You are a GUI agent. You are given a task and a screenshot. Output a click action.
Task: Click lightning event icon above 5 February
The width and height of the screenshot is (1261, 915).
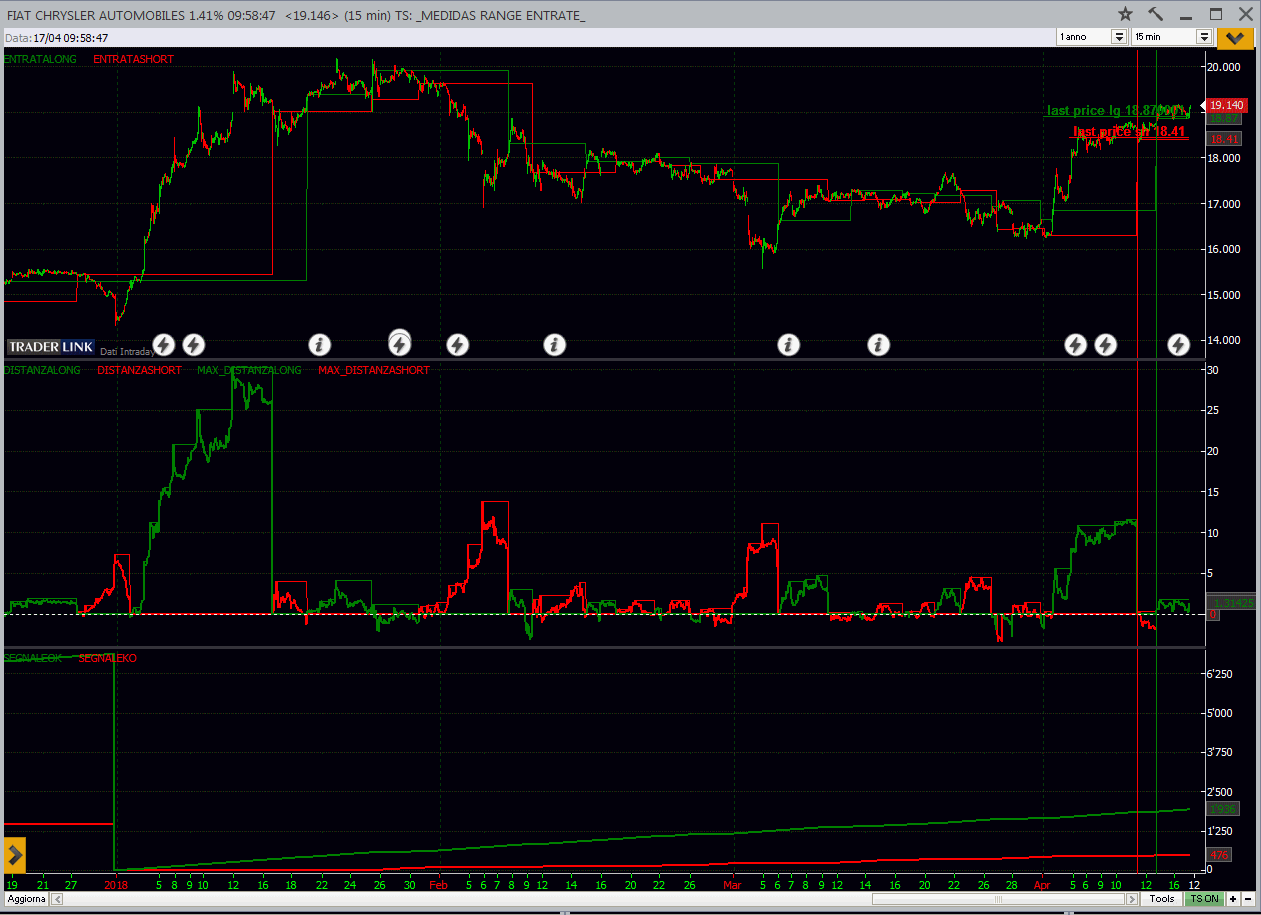click(x=457, y=346)
